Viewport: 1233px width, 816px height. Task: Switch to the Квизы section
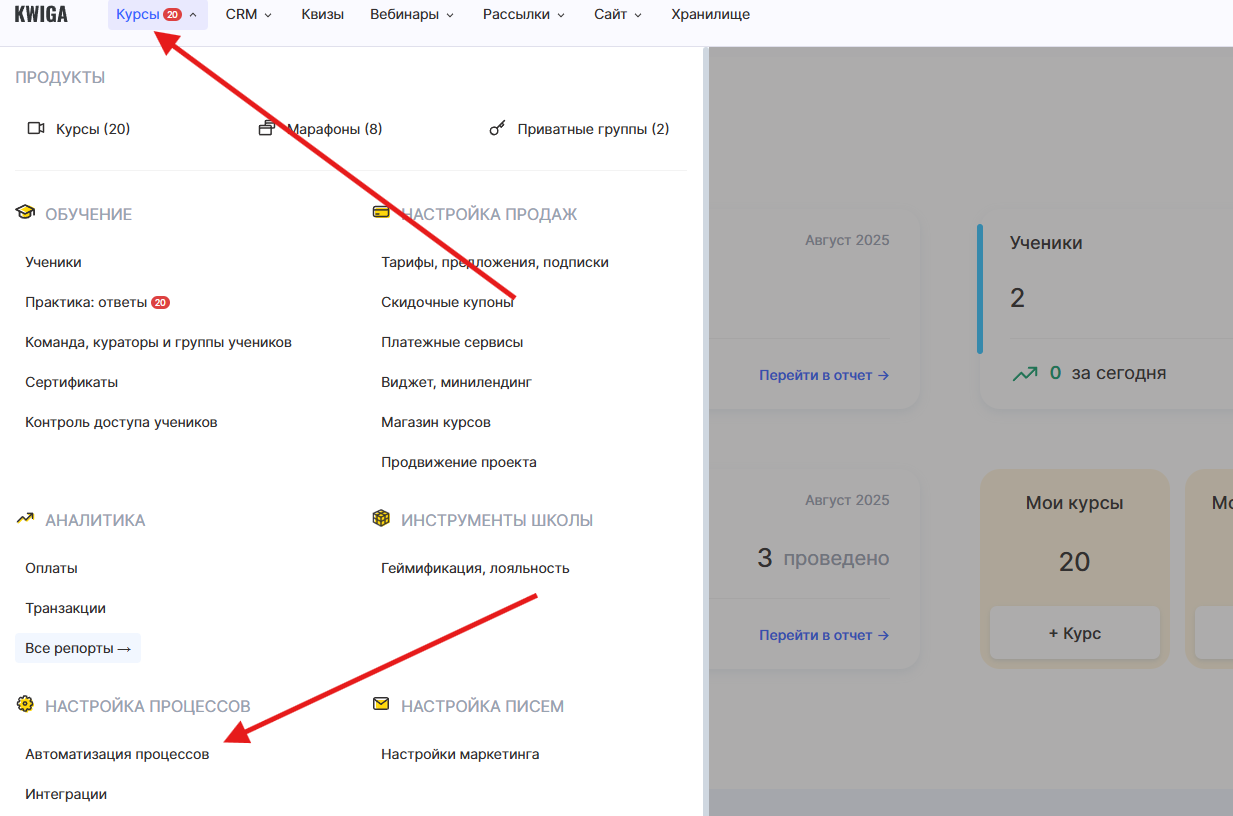coord(322,14)
